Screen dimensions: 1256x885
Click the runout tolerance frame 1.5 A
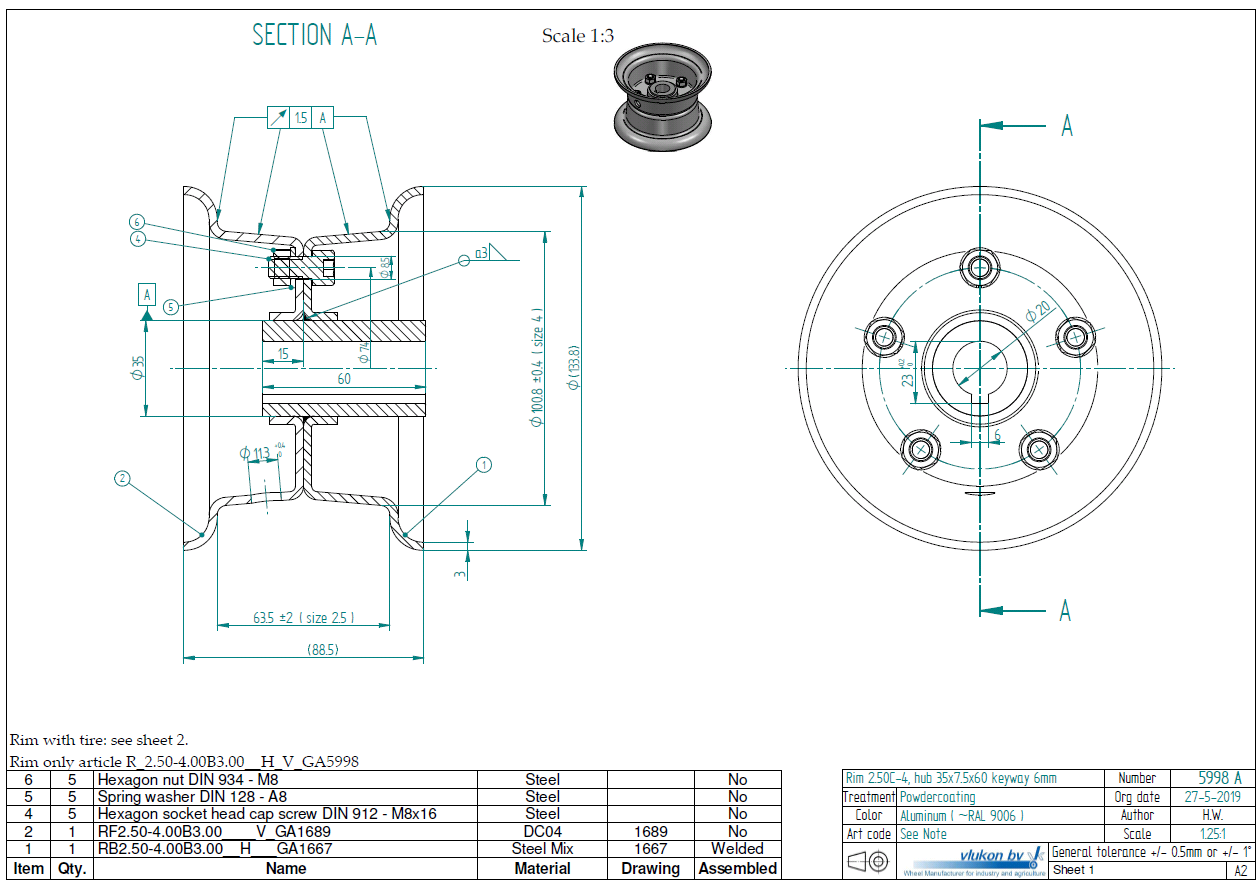pos(300,118)
